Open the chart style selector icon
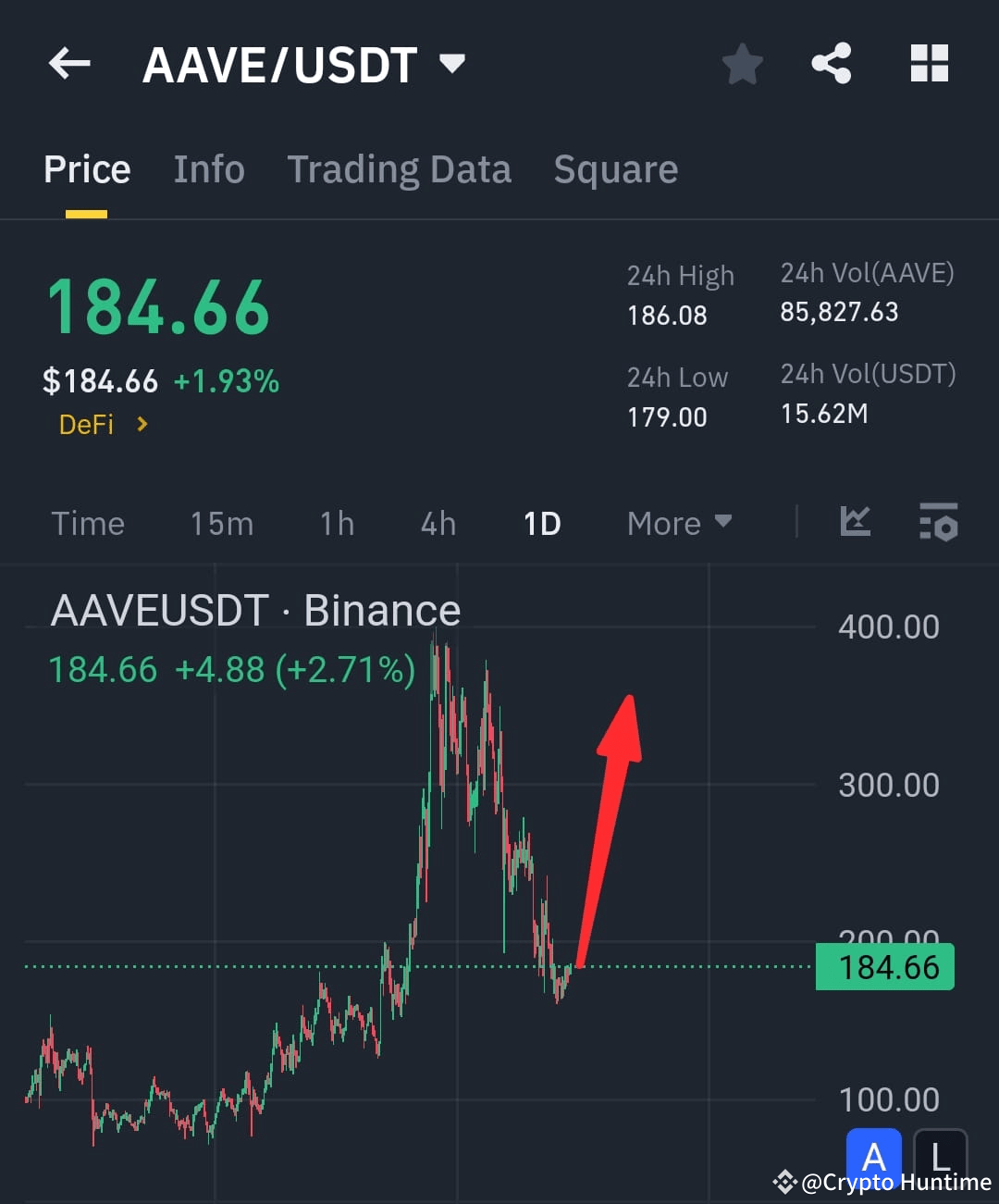Image resolution: width=999 pixels, height=1204 pixels. (855, 523)
